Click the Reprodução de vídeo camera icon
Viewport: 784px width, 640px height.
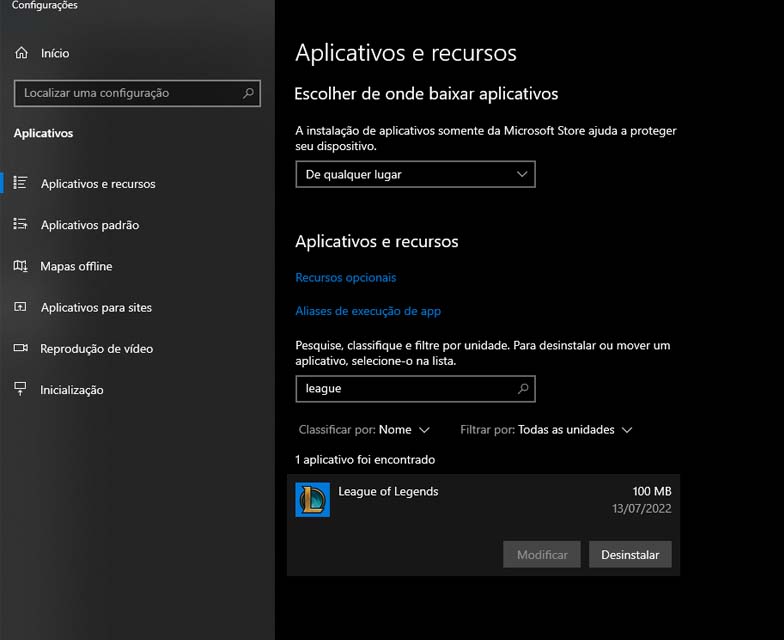(20, 348)
